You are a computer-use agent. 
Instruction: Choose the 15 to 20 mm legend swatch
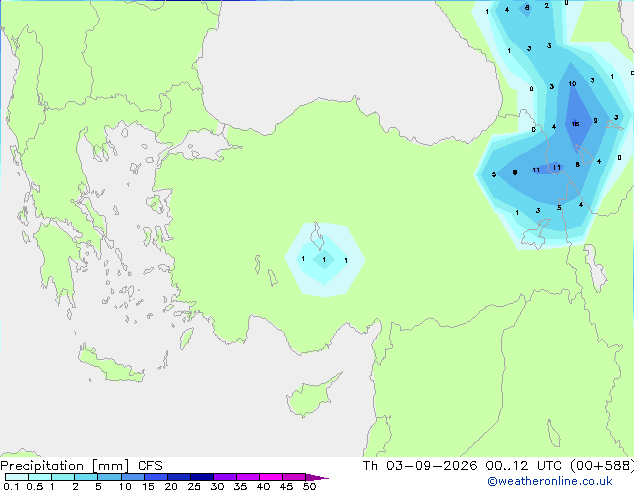pos(155,477)
